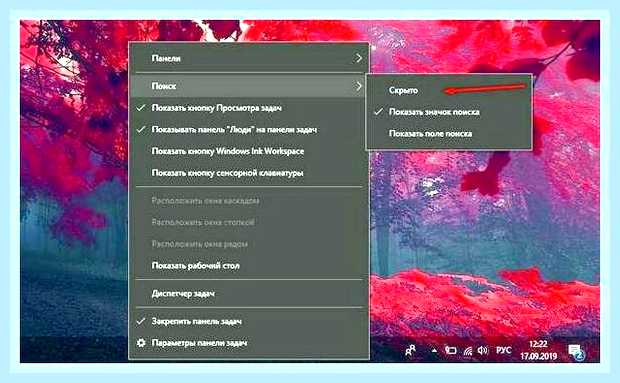
Task: Toggle Закрепить панель задач
Action: coord(249,321)
